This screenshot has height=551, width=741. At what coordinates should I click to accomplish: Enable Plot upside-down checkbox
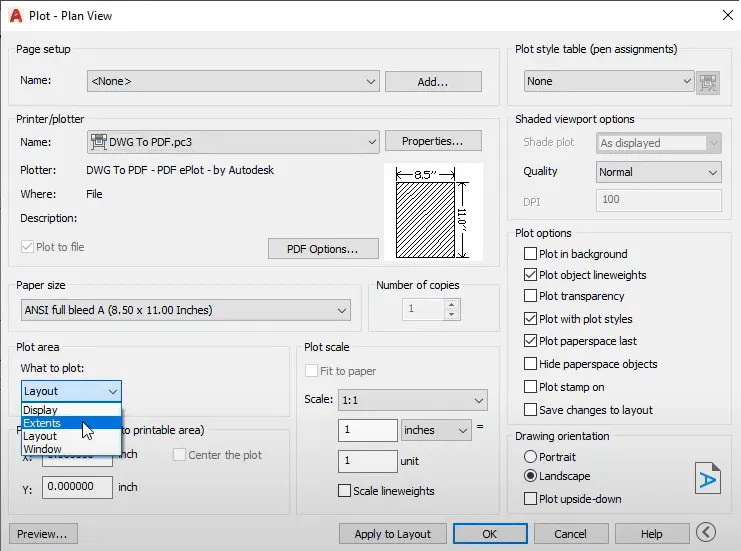point(530,499)
